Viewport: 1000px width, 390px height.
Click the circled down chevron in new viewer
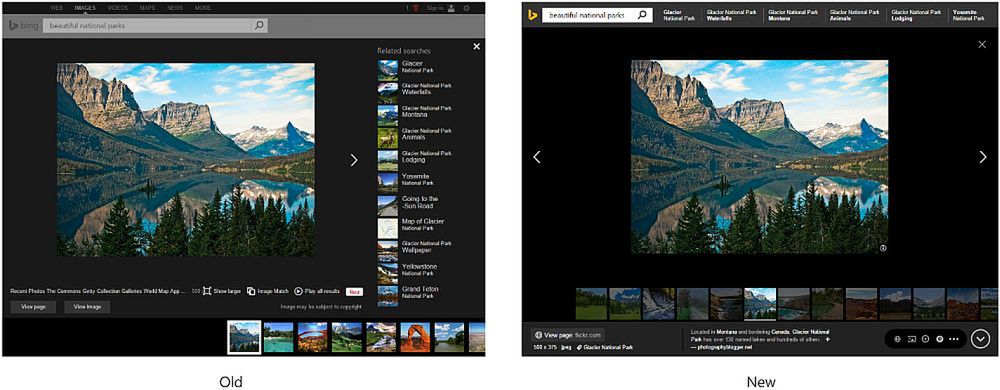point(980,339)
